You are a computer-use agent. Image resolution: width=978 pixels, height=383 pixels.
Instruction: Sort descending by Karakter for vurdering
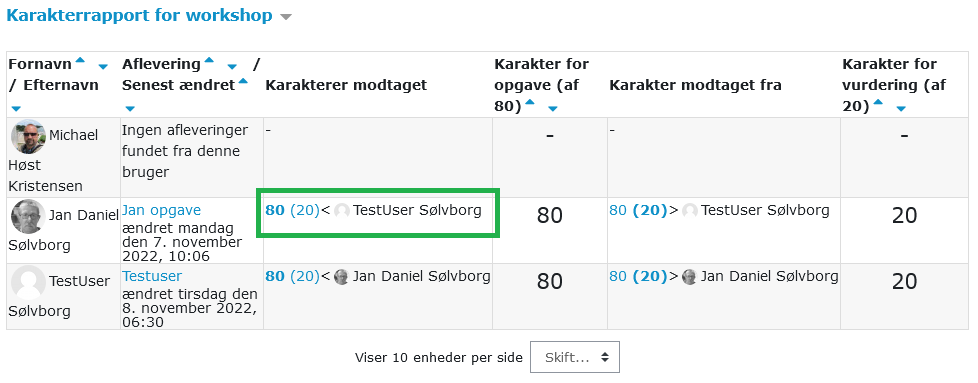[x=901, y=109]
